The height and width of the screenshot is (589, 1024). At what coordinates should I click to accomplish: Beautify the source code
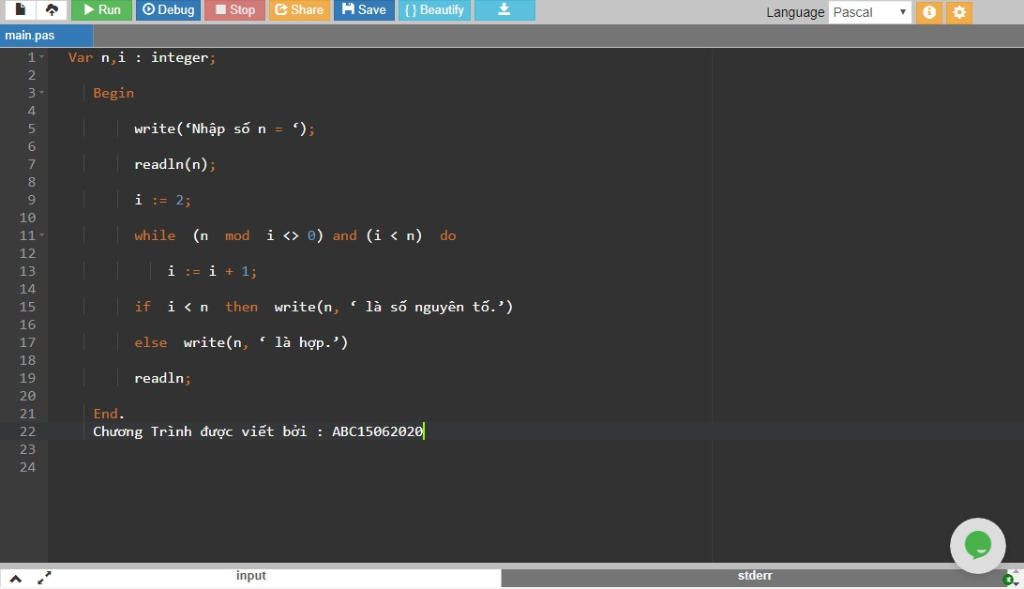pyautogui.click(x=434, y=10)
